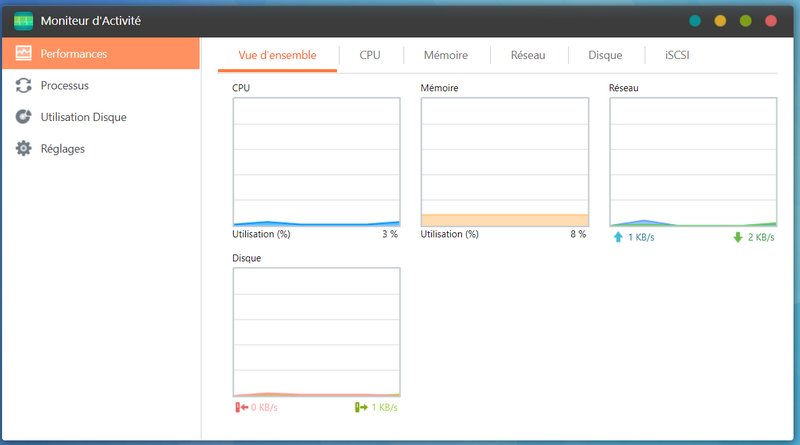Viewport: 800px width, 445px height.
Task: Open the Mémoire usage graph
Action: (505, 162)
